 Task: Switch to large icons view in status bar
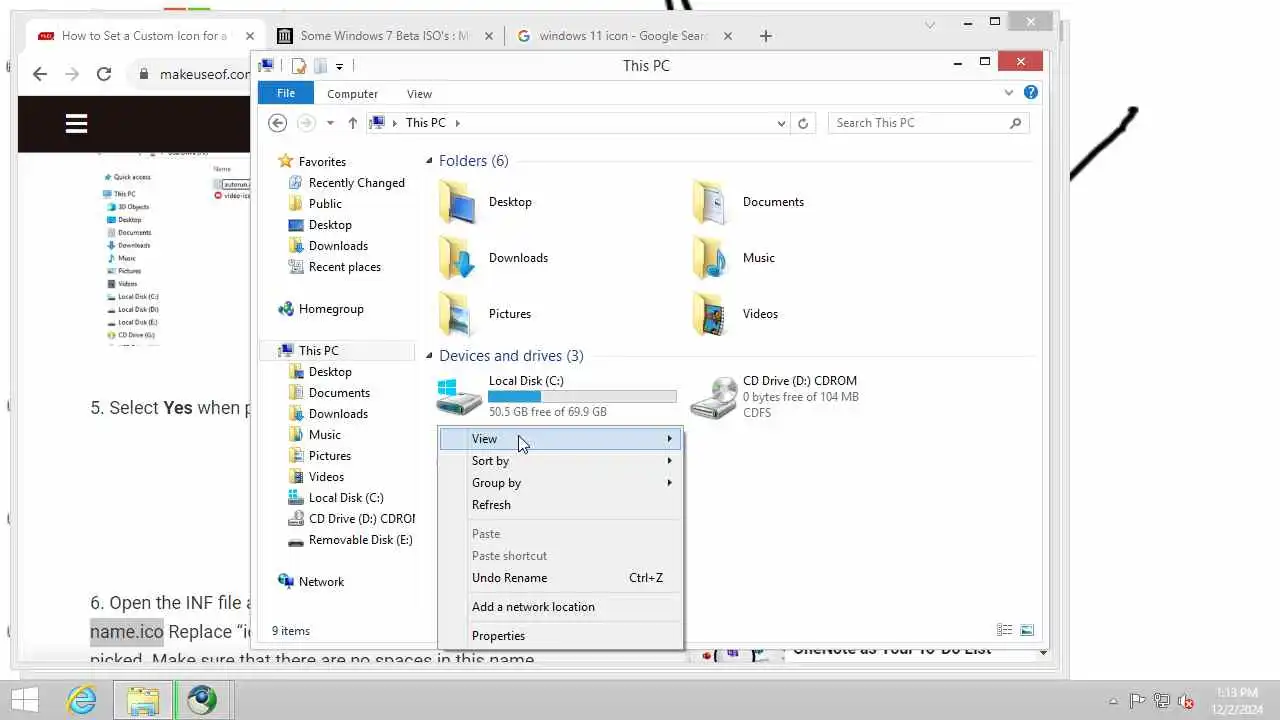(1027, 630)
